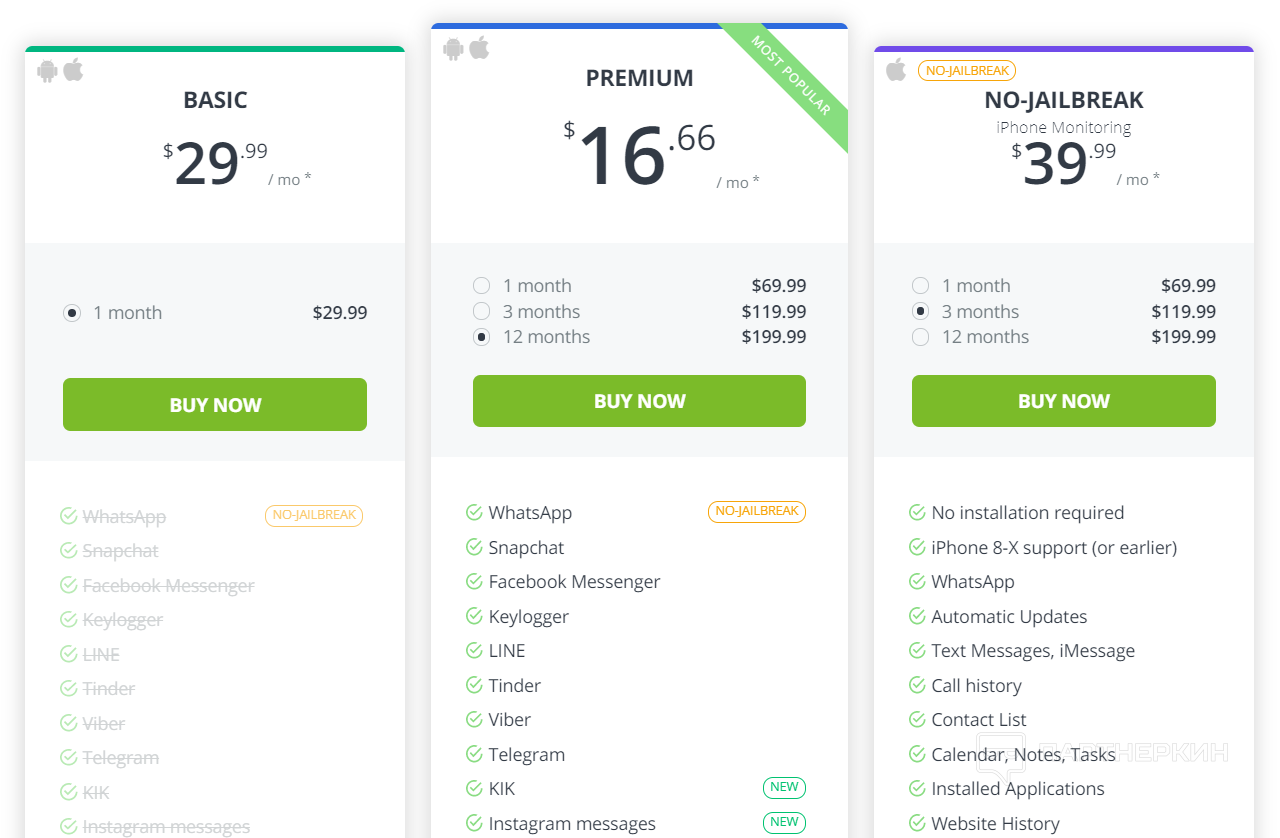Click the Android icon on the Premium plan
The image size is (1280, 838).
pos(454,48)
